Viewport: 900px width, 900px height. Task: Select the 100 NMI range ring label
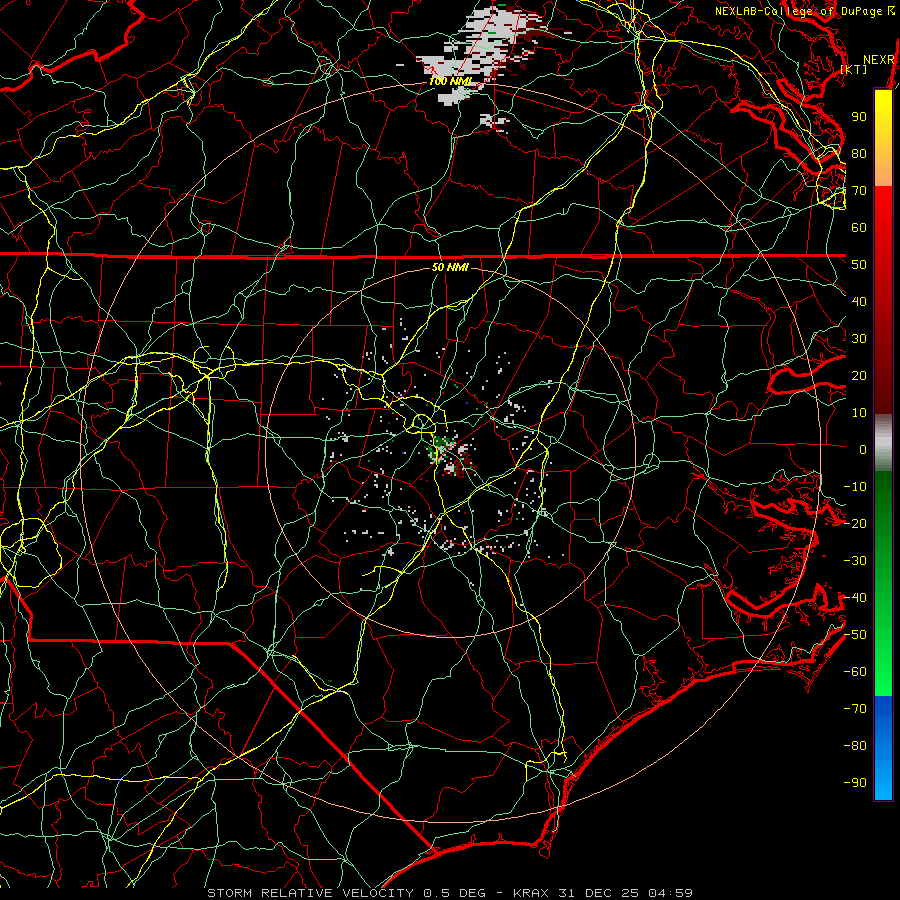451,81
